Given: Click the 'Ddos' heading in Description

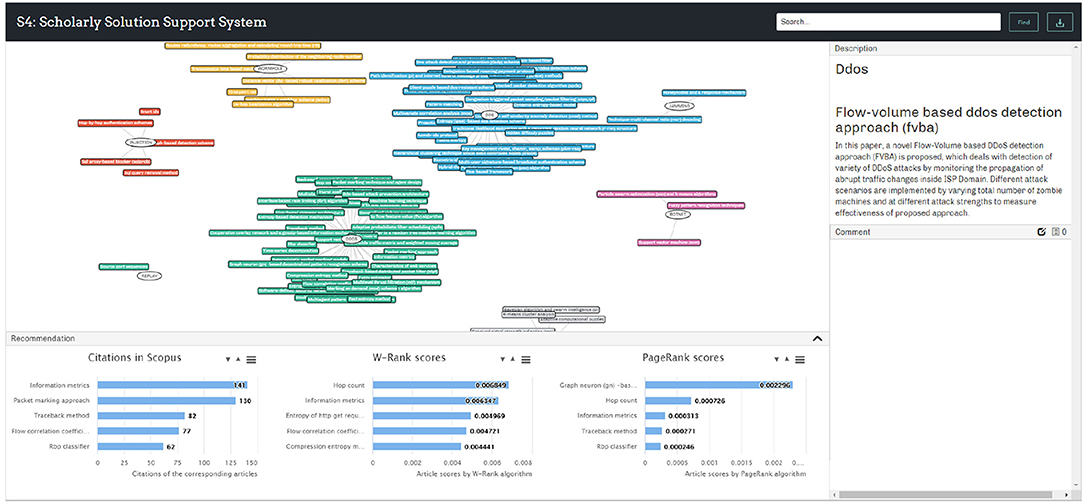Looking at the screenshot, I should click(x=852, y=70).
